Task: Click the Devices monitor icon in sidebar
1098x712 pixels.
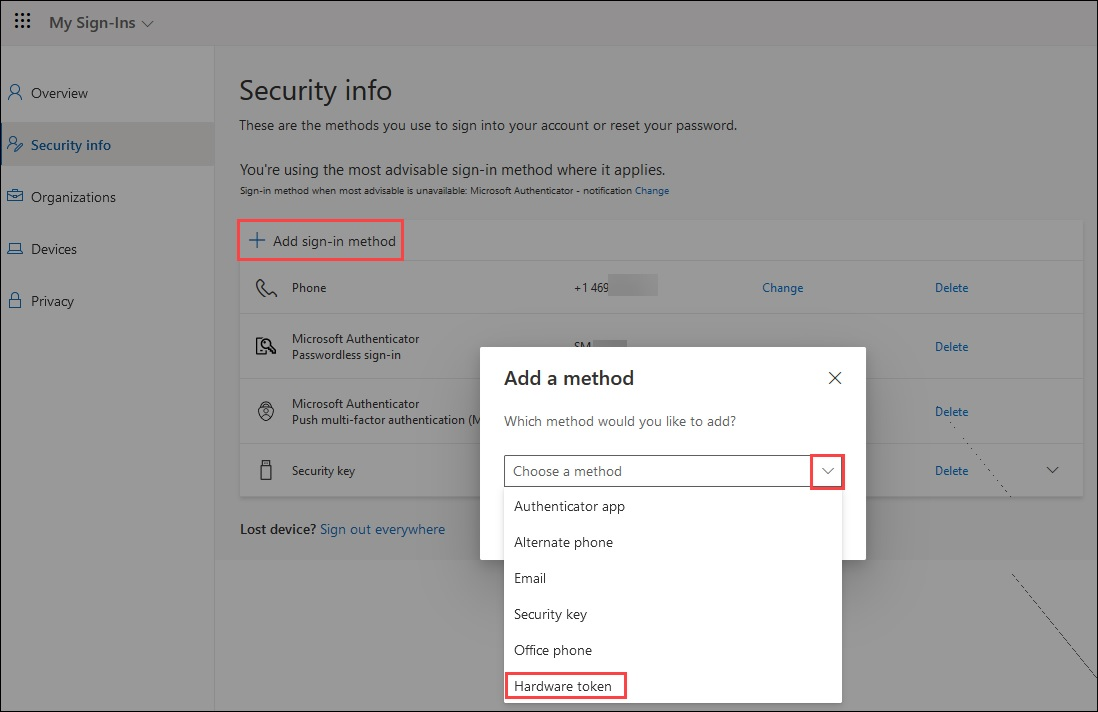Action: [14, 248]
